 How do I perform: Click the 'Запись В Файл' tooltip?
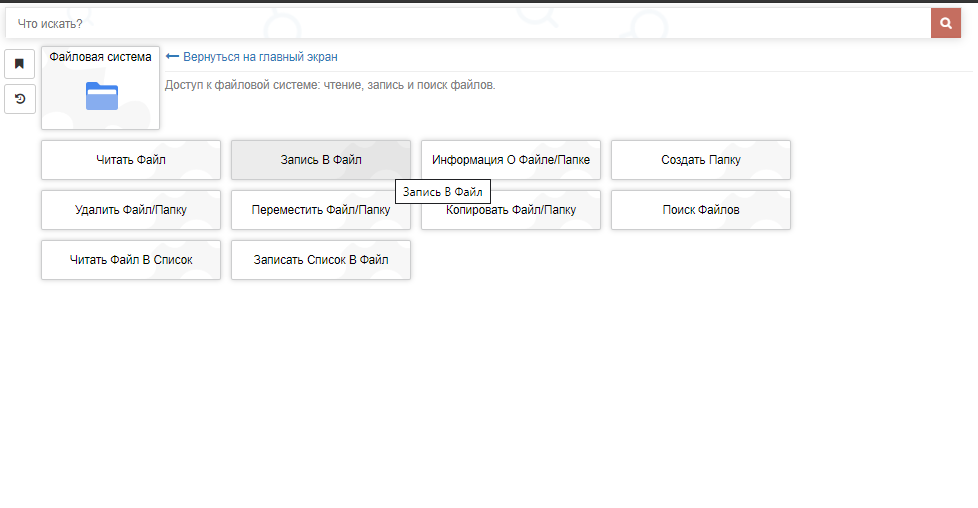pyautogui.click(x=443, y=191)
